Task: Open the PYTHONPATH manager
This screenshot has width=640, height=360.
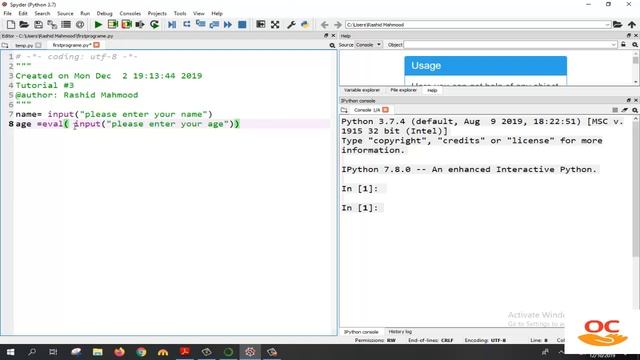Action: coord(305,24)
